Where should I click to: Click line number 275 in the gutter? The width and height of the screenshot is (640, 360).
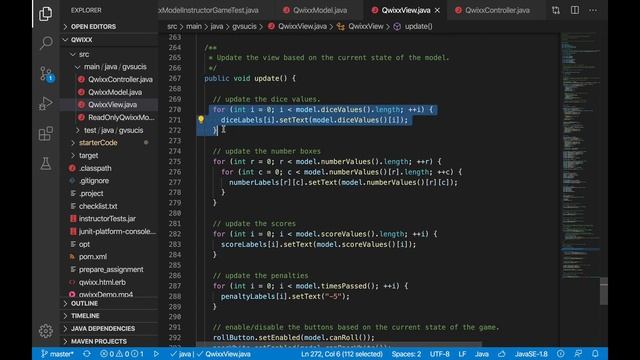175,162
